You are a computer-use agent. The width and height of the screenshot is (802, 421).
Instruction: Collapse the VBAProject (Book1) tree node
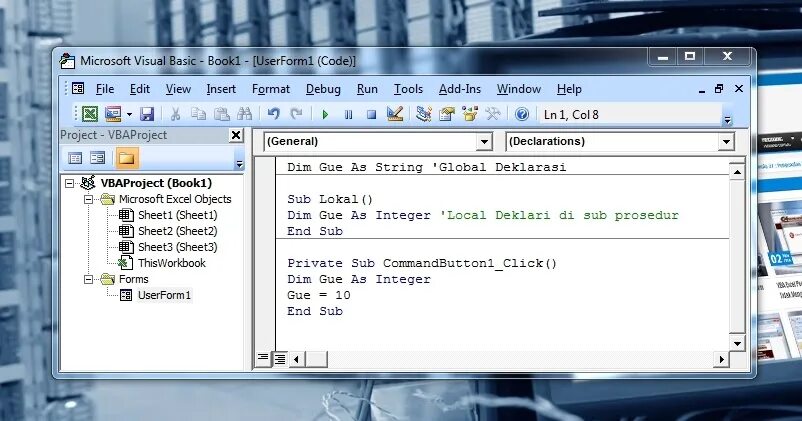tap(70, 183)
